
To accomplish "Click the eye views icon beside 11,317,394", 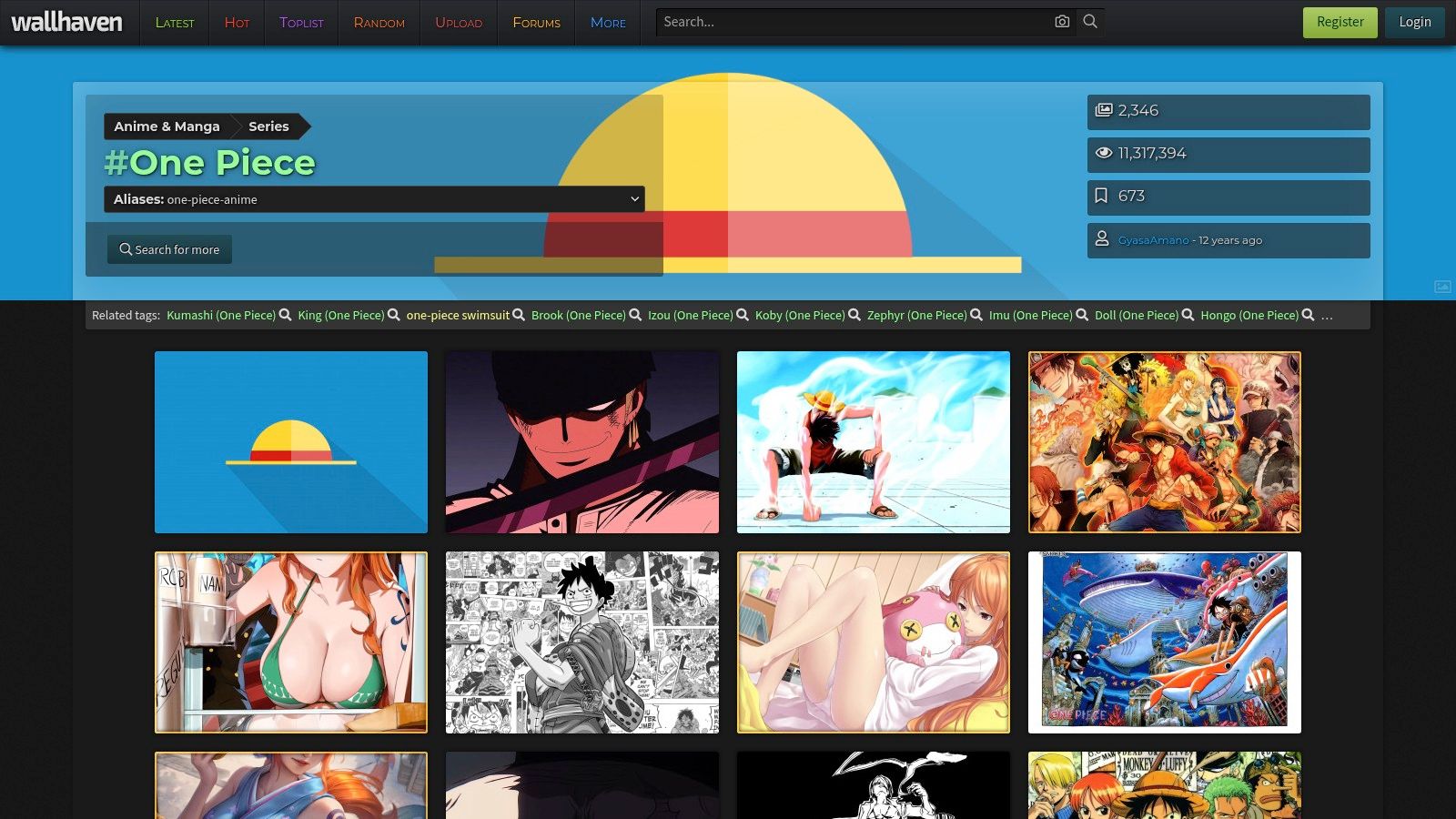I will (1104, 153).
